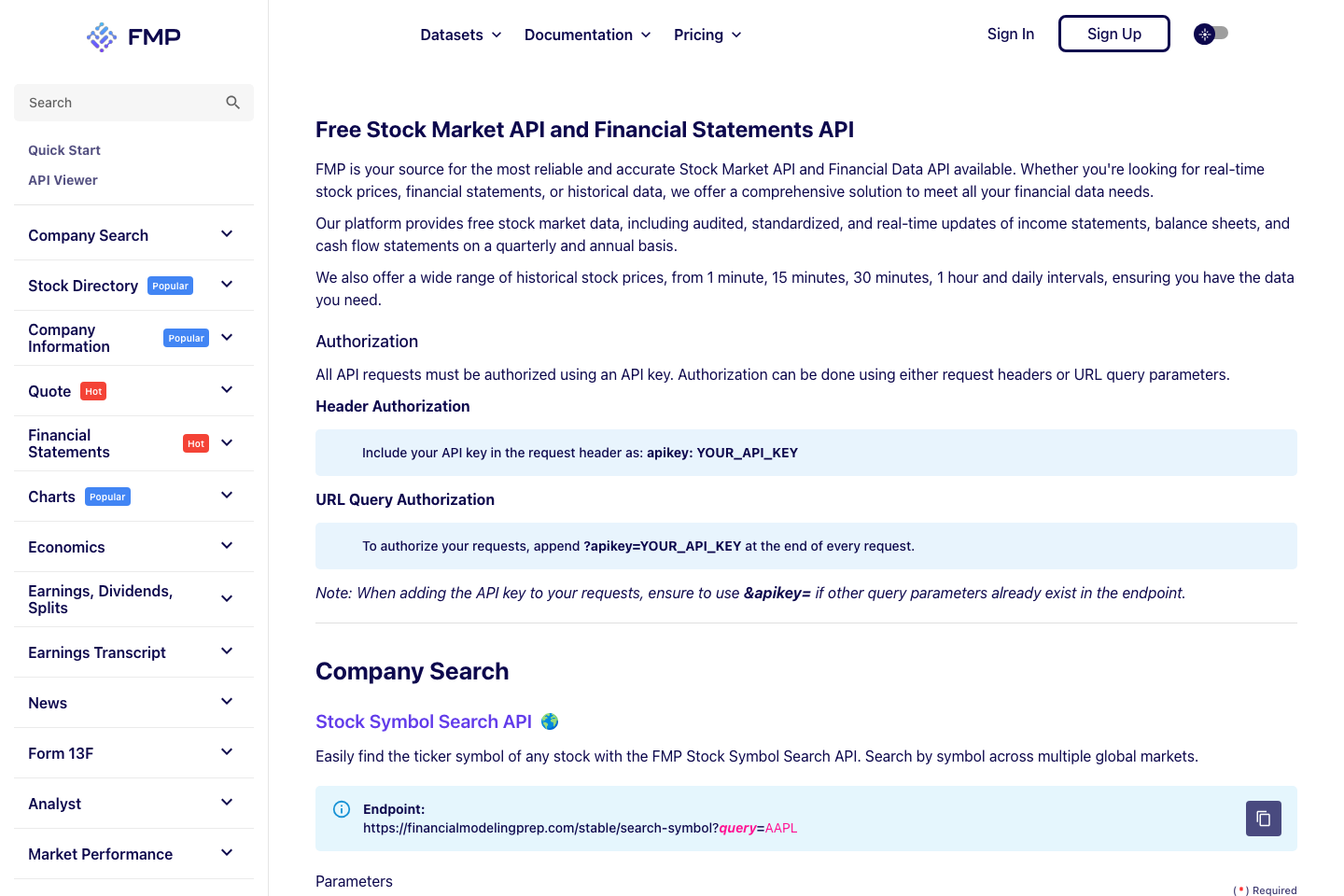Viewport: 1344px width, 896px height.
Task: Toggle the dark mode switch
Action: (x=1216, y=34)
